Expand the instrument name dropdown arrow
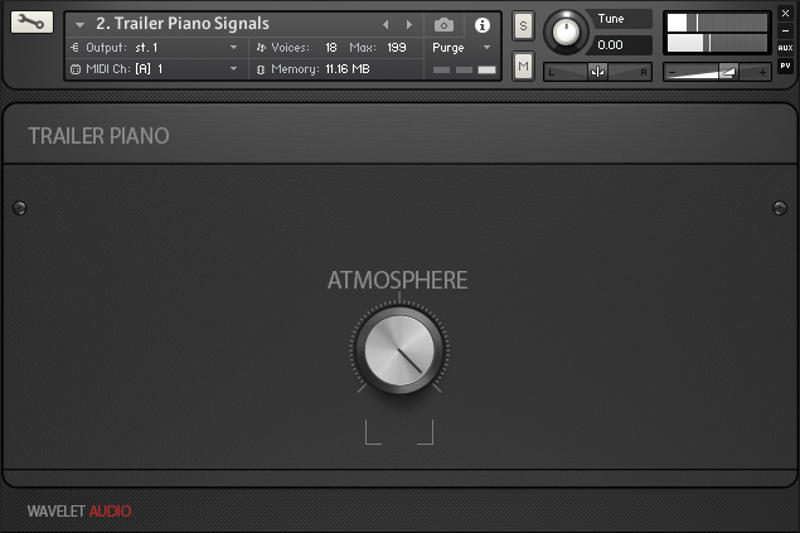This screenshot has height=533, width=800. pyautogui.click(x=80, y=25)
